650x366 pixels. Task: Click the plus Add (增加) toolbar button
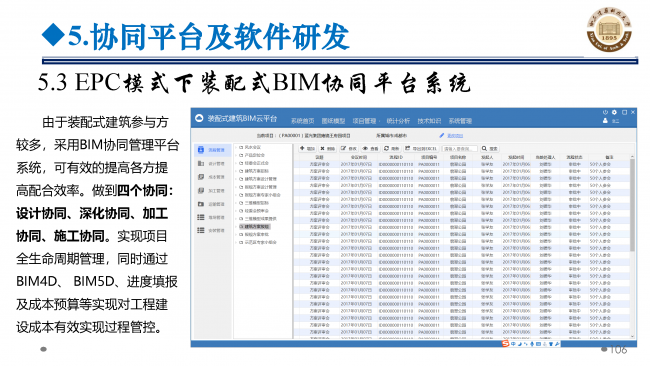(307, 148)
